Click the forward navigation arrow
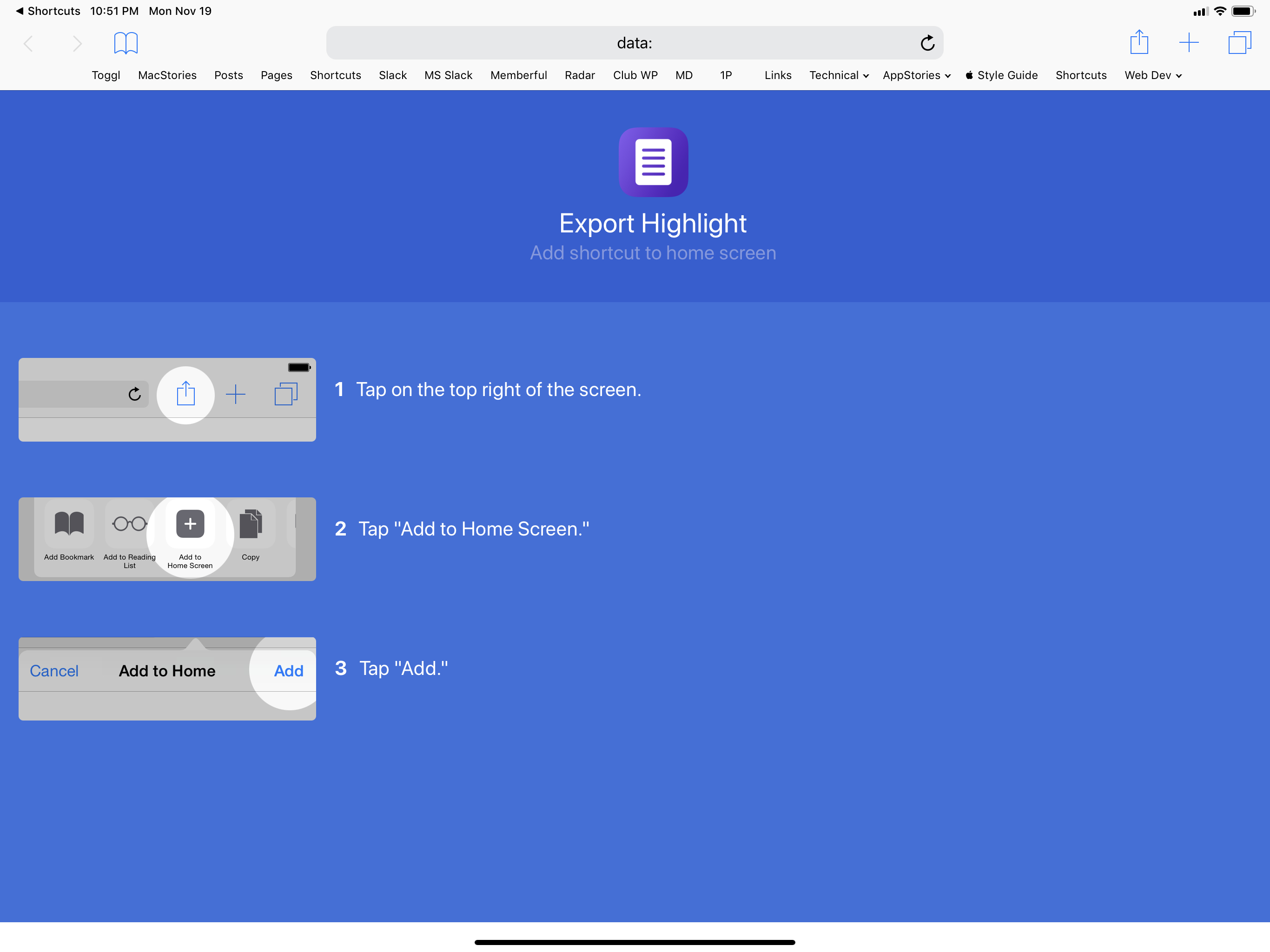This screenshot has height=952, width=1270. point(78,43)
